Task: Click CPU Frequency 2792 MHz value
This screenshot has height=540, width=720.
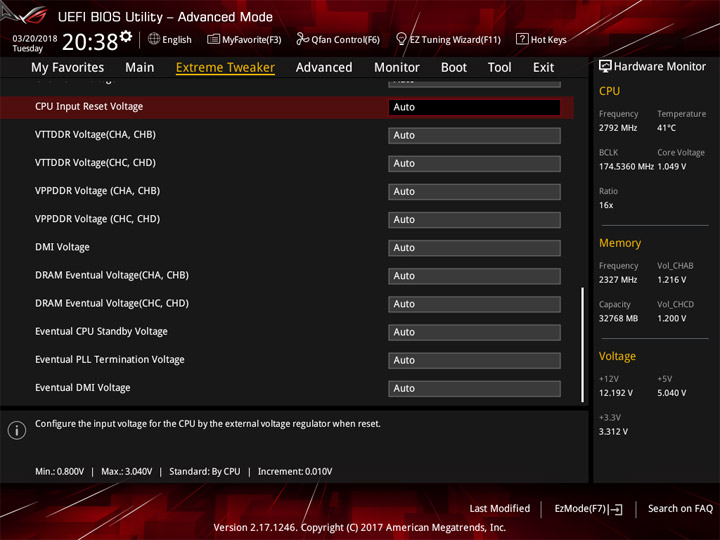Action: coord(618,128)
